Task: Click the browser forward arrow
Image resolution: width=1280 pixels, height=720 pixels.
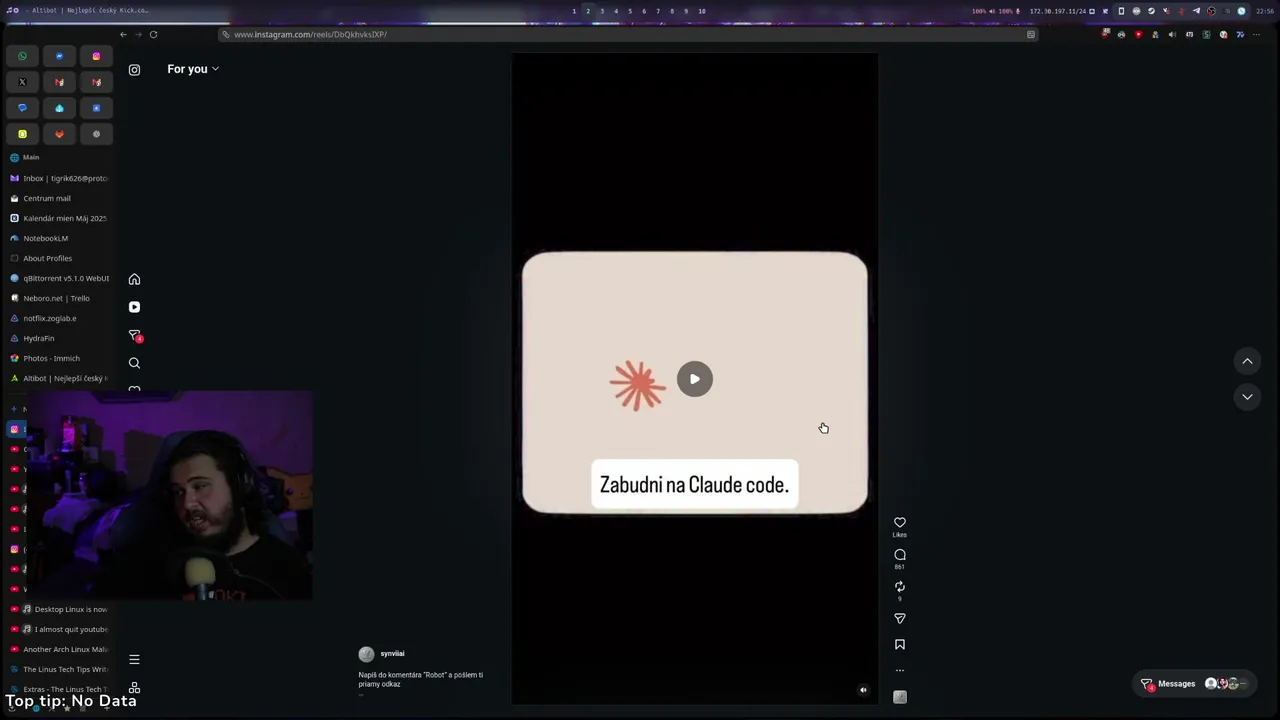Action: coord(138,34)
